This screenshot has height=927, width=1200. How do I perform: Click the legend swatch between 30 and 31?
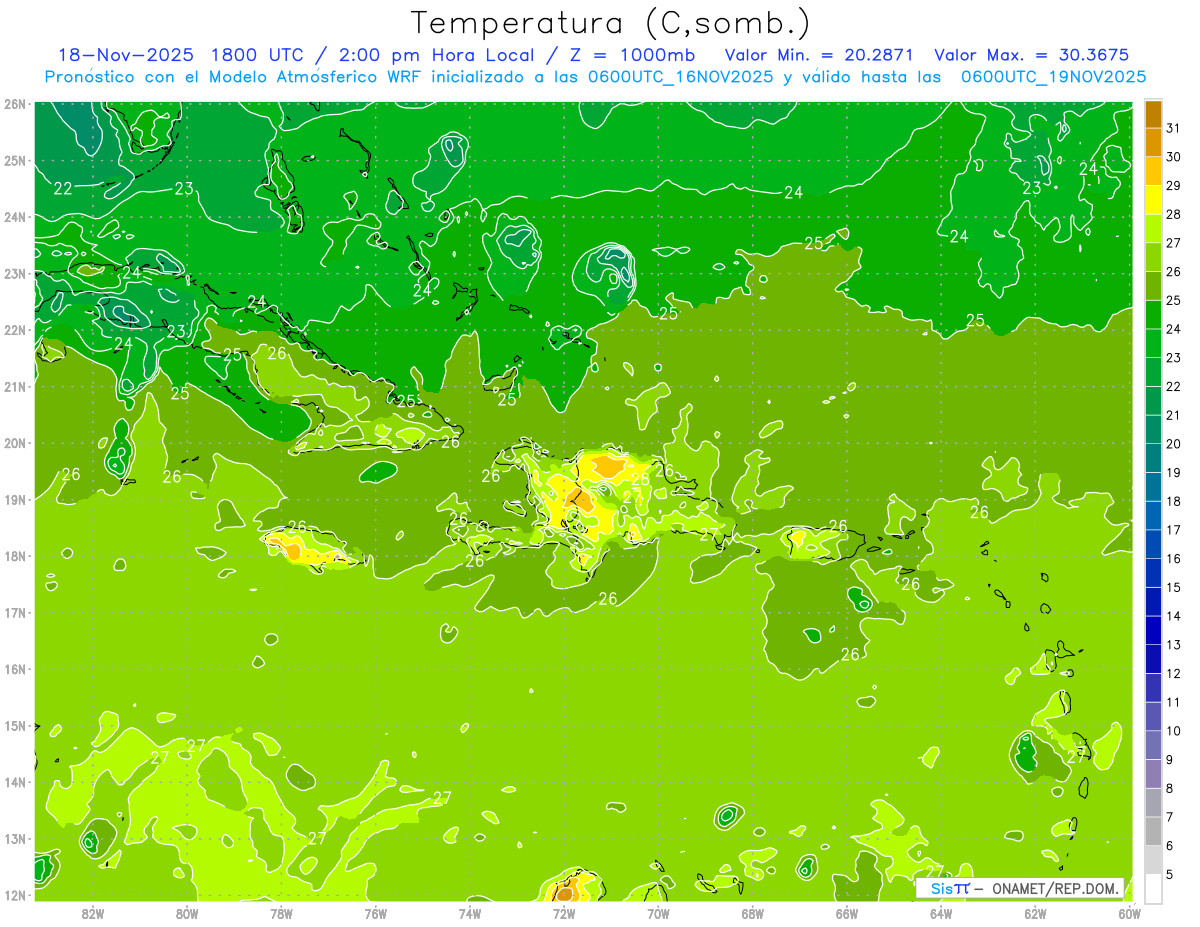point(1154,142)
